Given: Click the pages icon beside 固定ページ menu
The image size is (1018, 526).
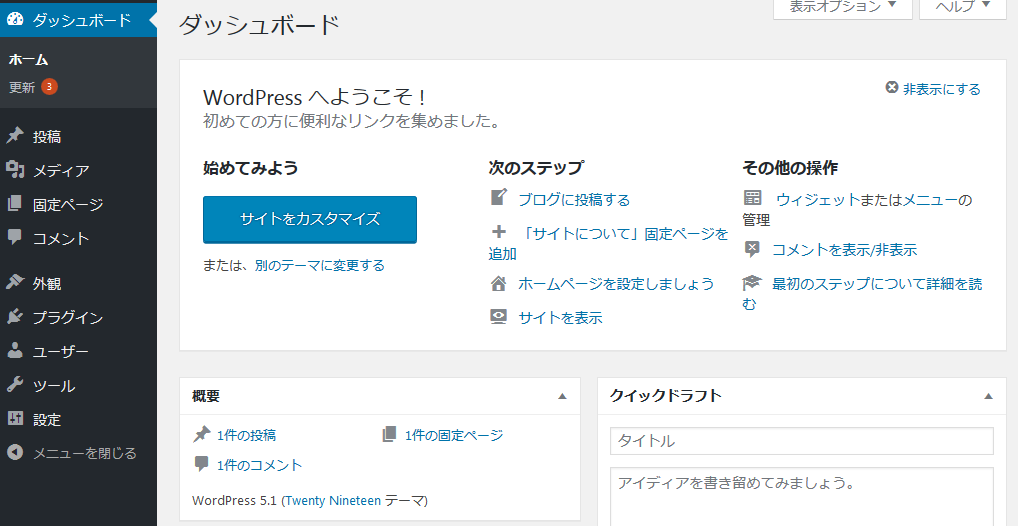Looking at the screenshot, I should [16, 204].
